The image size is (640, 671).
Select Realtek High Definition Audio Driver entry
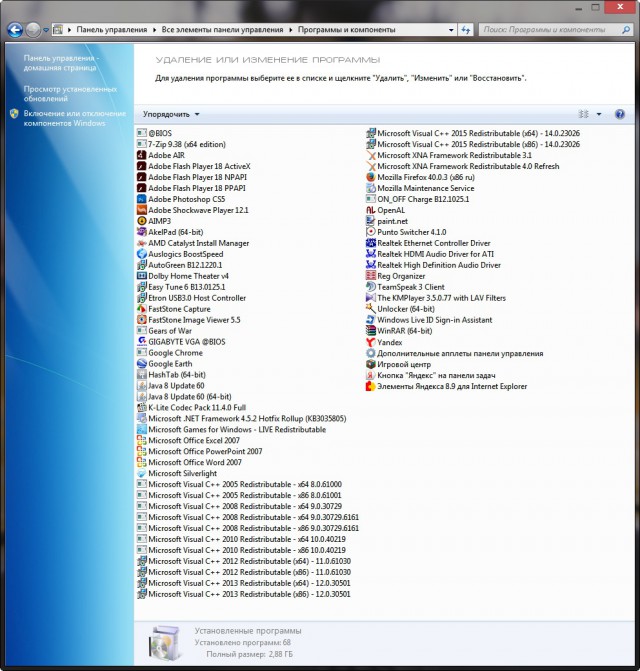433,265
